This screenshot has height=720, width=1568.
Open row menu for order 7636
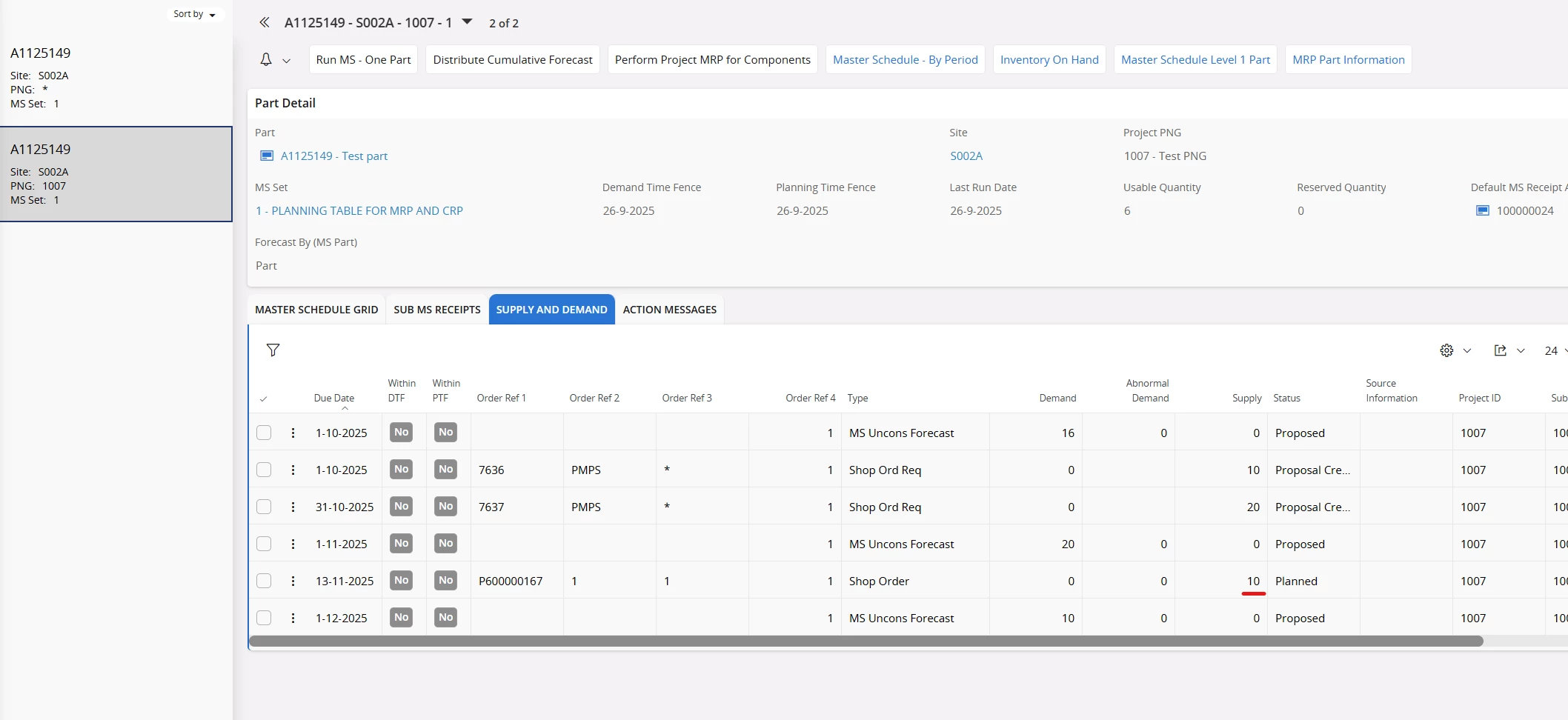(293, 470)
